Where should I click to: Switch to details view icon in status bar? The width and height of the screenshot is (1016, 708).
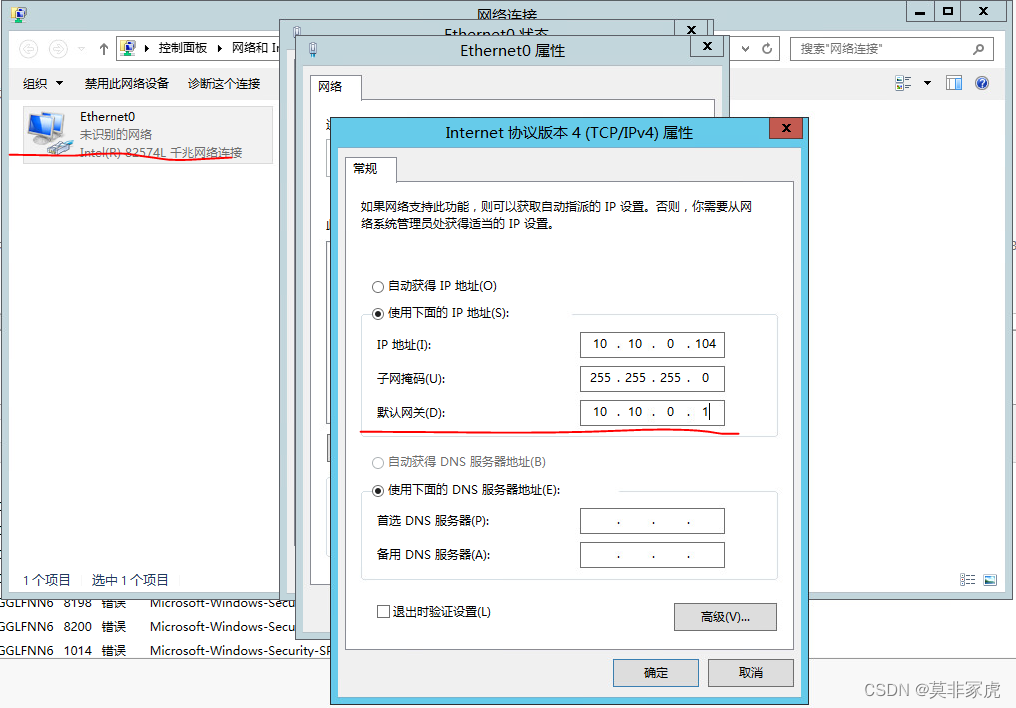967,580
